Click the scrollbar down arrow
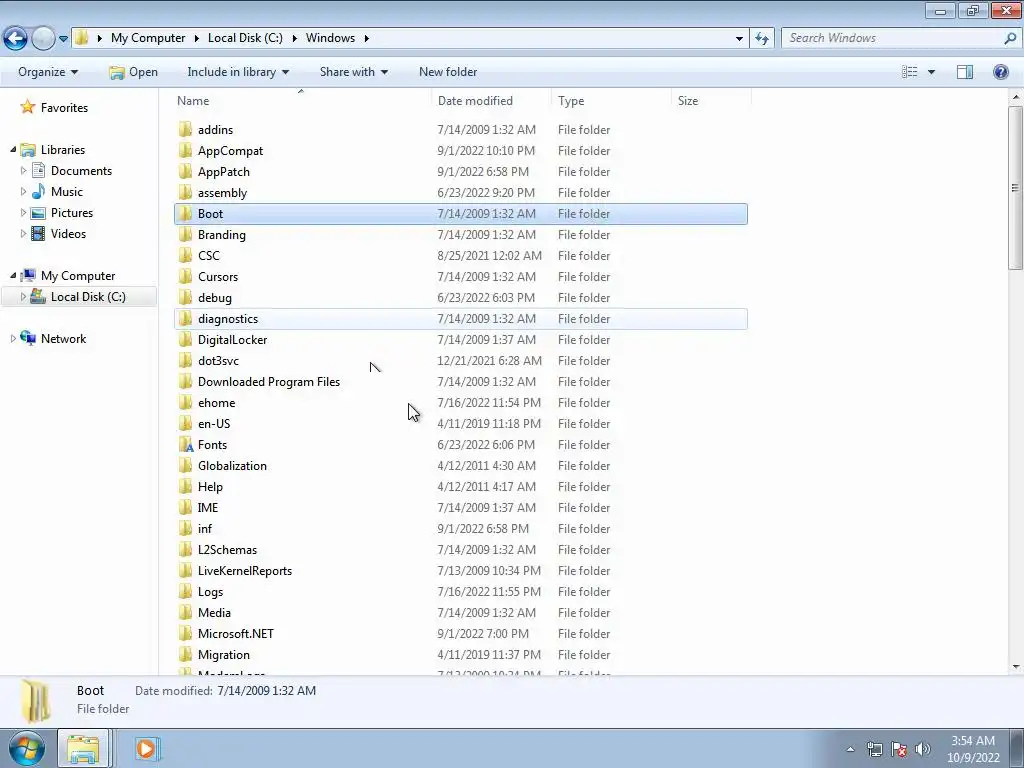 coord(1016,667)
